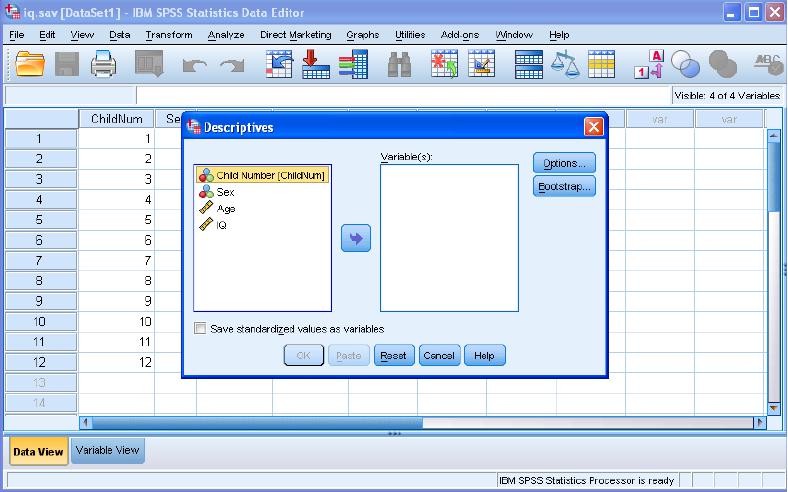The width and height of the screenshot is (788, 492).
Task: Select the Age variable in list
Action: click(226, 209)
